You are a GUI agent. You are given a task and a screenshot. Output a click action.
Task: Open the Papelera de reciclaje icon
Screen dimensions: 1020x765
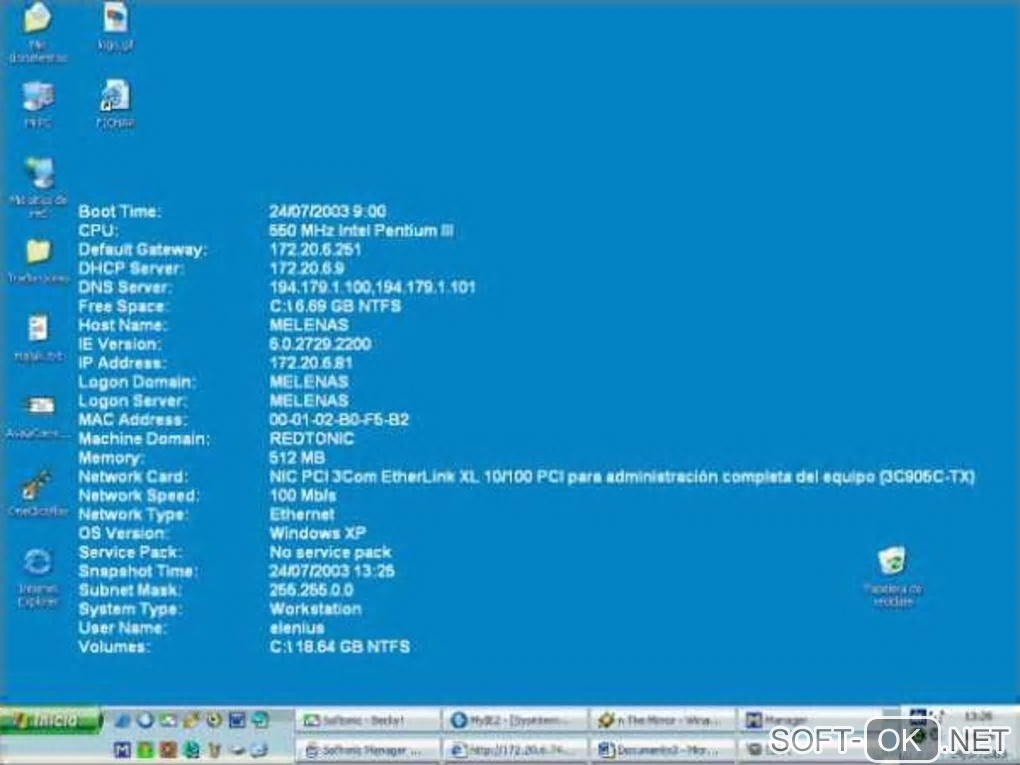pyautogui.click(x=892, y=561)
